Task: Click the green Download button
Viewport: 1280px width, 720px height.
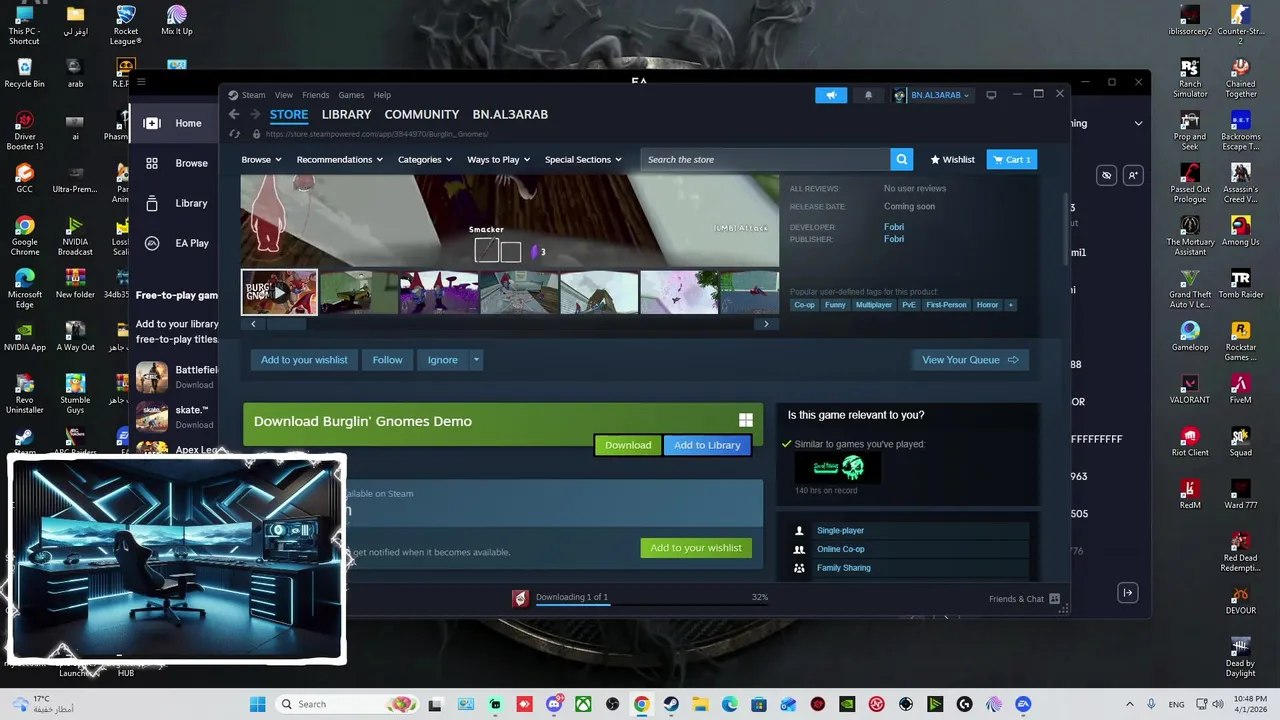Action: 628,445
